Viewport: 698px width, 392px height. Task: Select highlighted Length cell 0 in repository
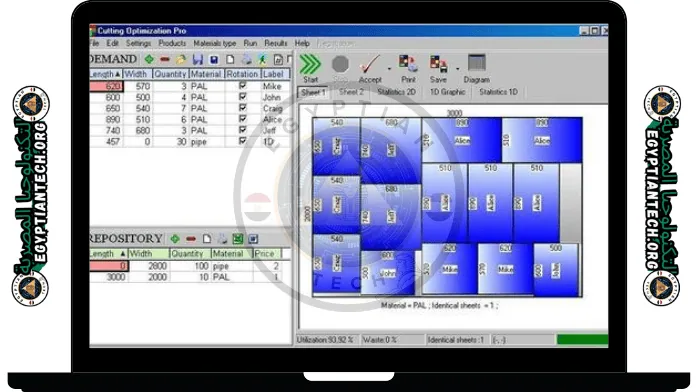pyautogui.click(x=109, y=266)
